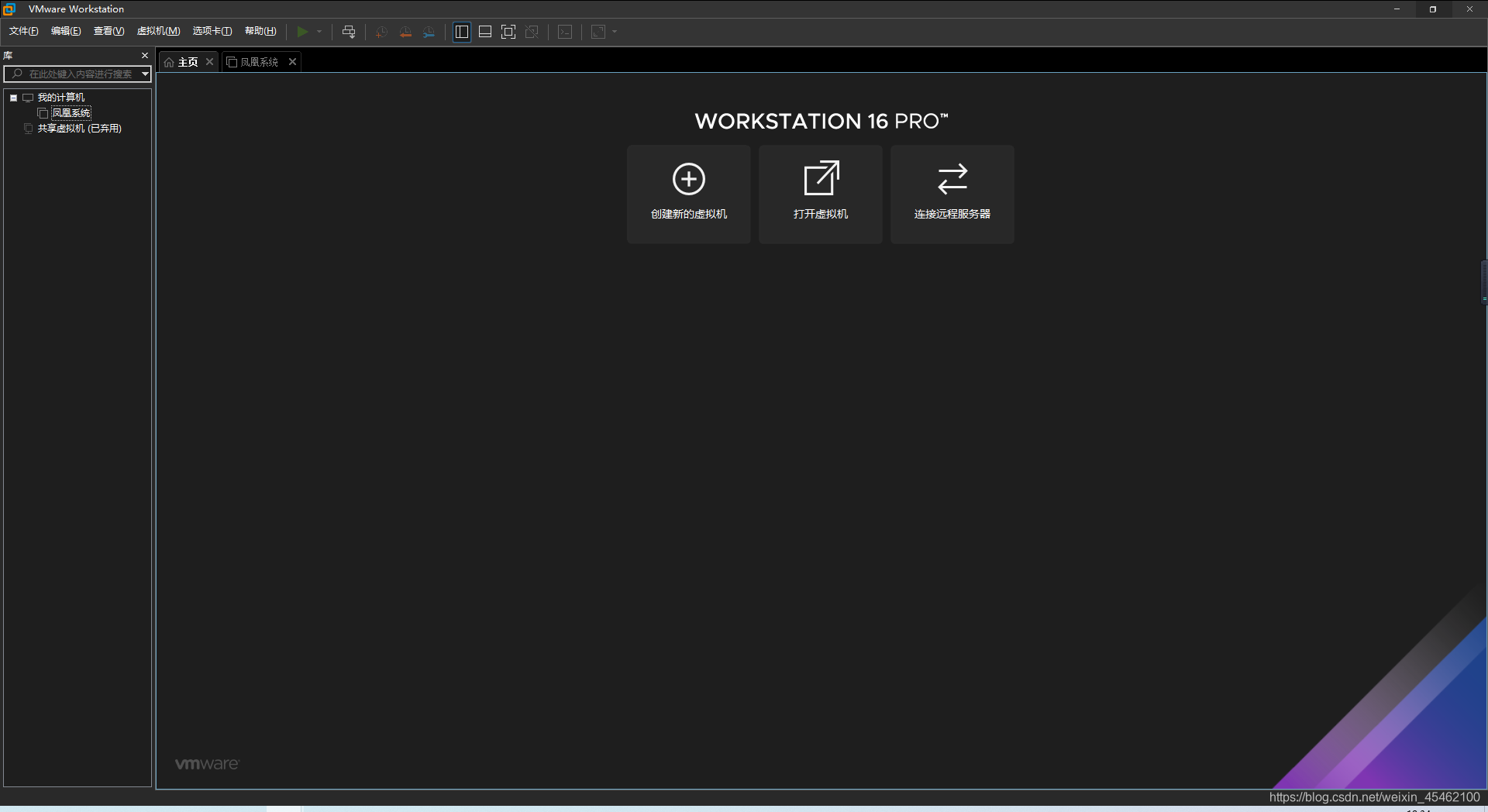Collapse the 我的计算机 tree node
Image resolution: width=1488 pixels, height=812 pixels.
14,98
